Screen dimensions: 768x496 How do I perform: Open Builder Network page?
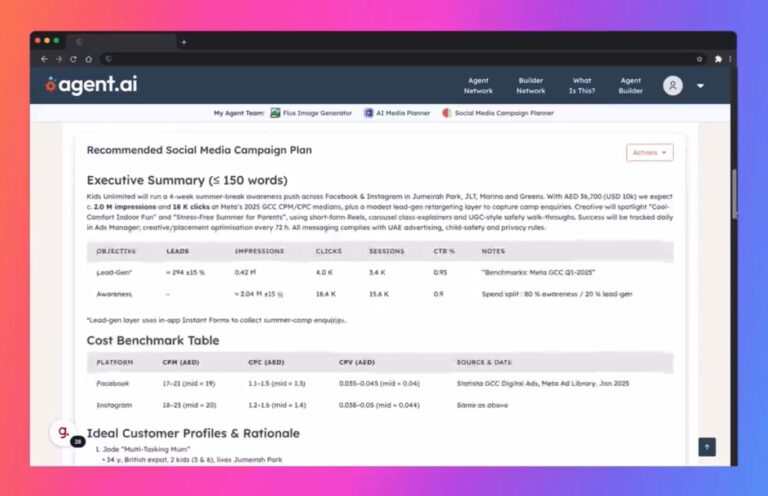point(530,86)
